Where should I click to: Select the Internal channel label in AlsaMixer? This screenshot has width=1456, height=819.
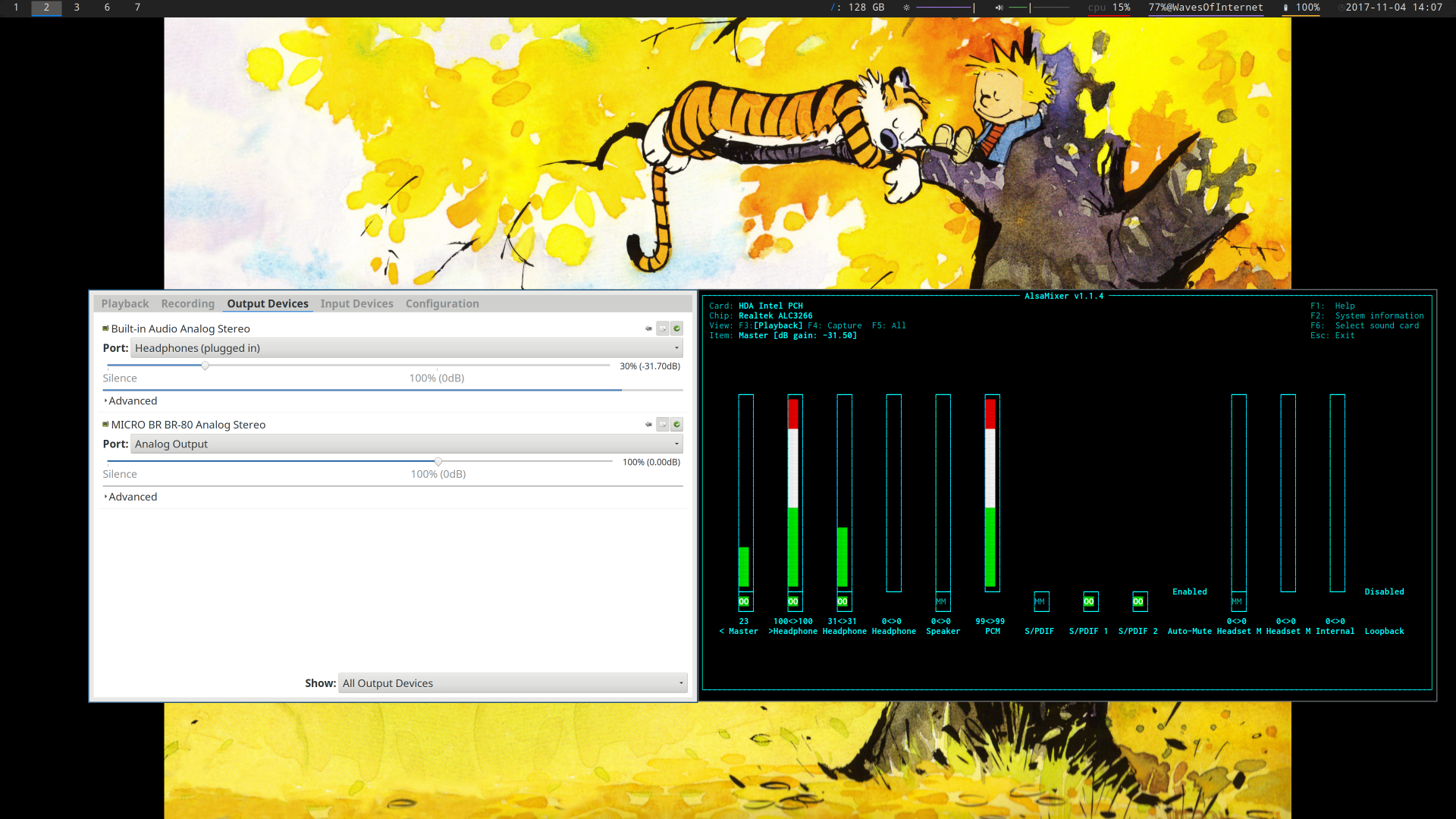(x=1335, y=632)
